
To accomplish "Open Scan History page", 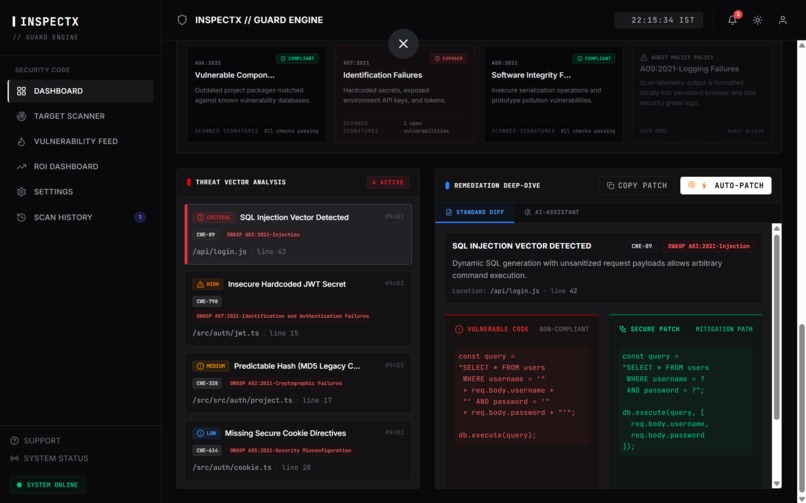I will pyautogui.click(x=81, y=217).
